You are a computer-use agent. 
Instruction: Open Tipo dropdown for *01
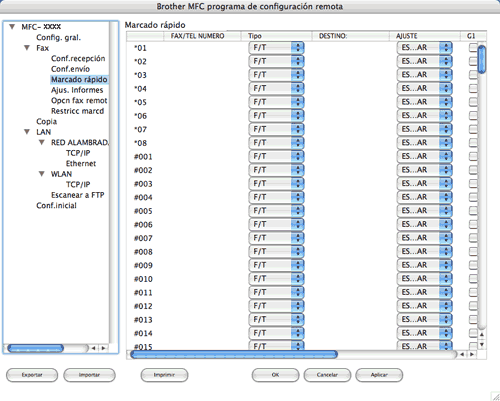[x=276, y=48]
